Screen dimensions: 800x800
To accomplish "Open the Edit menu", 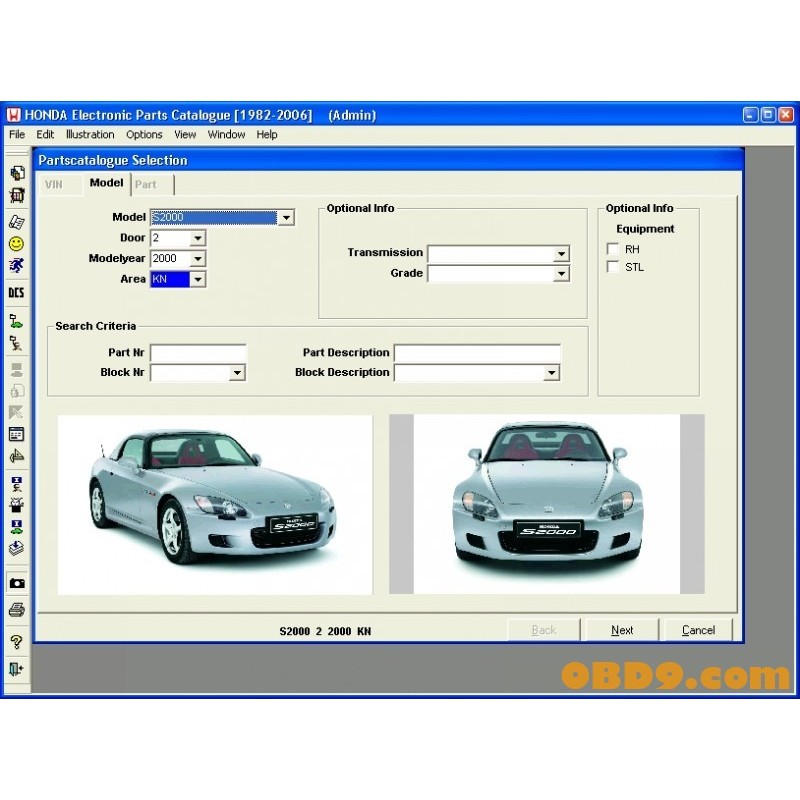I will (x=45, y=135).
